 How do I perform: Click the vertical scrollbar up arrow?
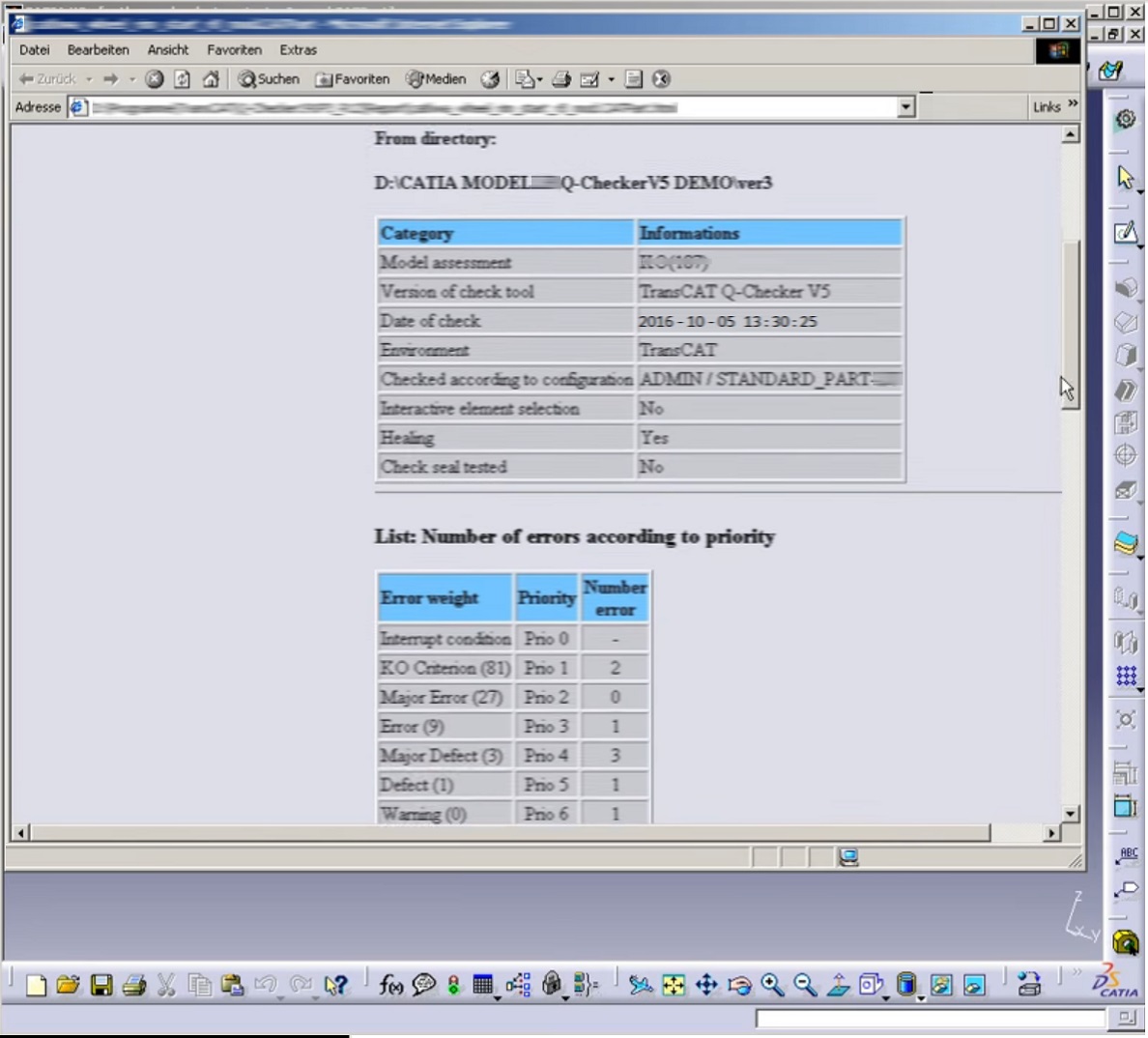coord(1071,134)
